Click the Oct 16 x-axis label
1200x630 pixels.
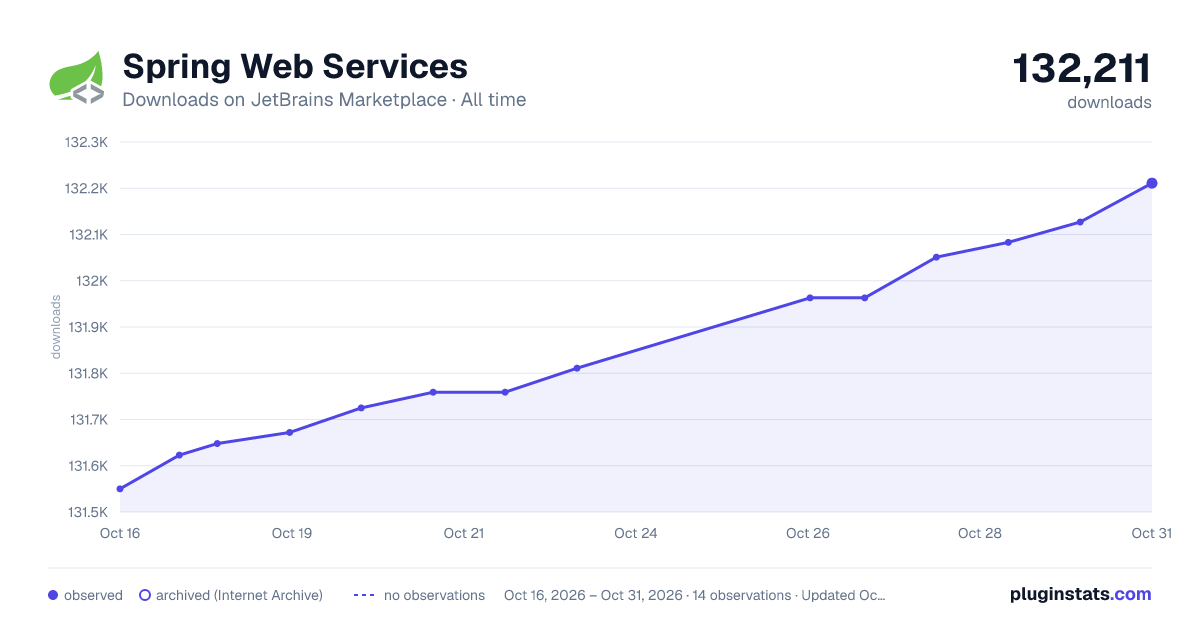(120, 533)
